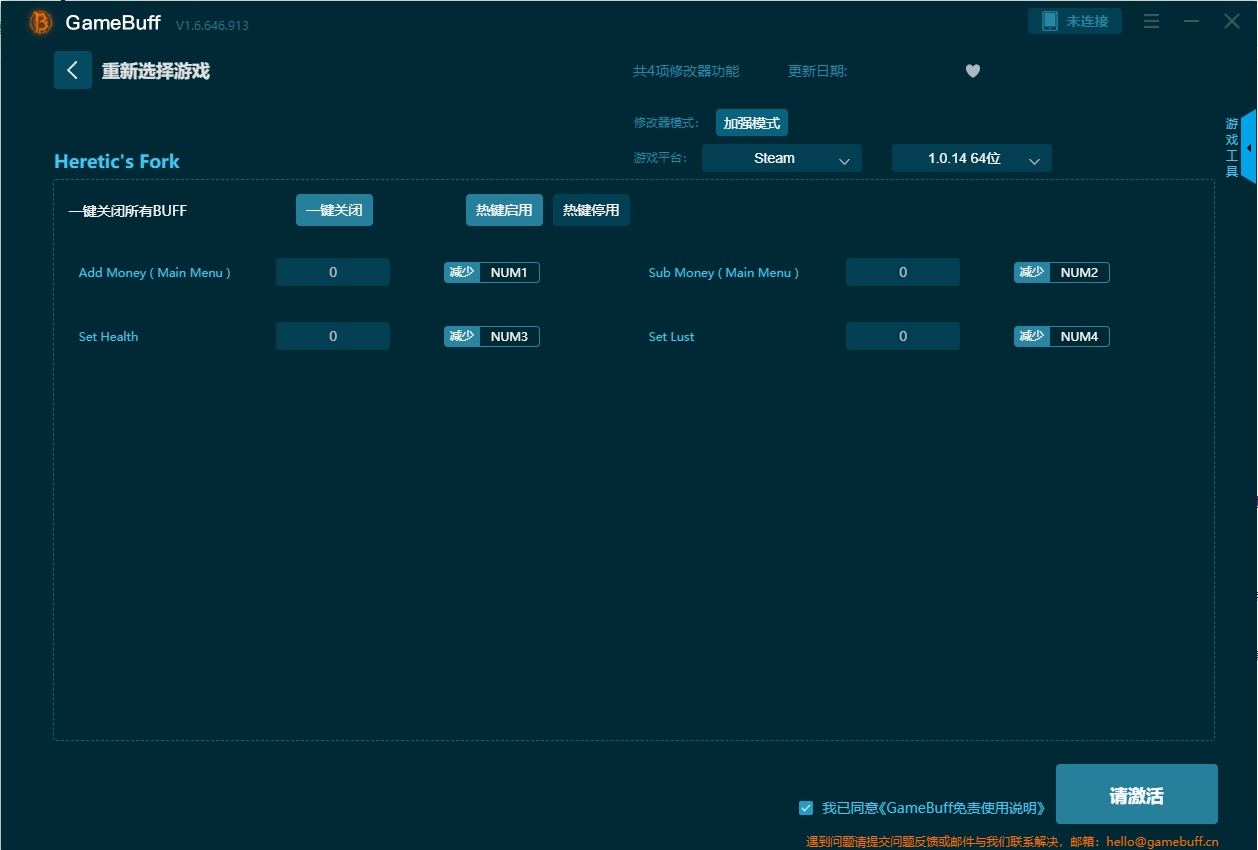Screen dimensions: 1258x850
Task: Click the NUM3 hotkey box
Action: coord(509,336)
